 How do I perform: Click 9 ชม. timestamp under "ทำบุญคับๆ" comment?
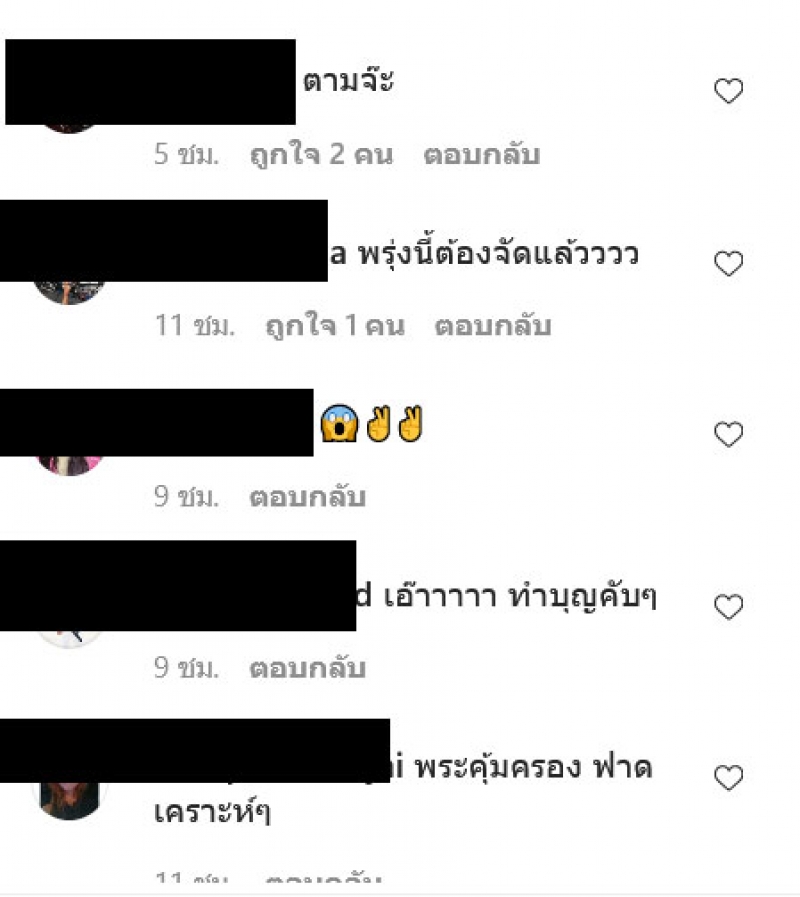pos(187,668)
